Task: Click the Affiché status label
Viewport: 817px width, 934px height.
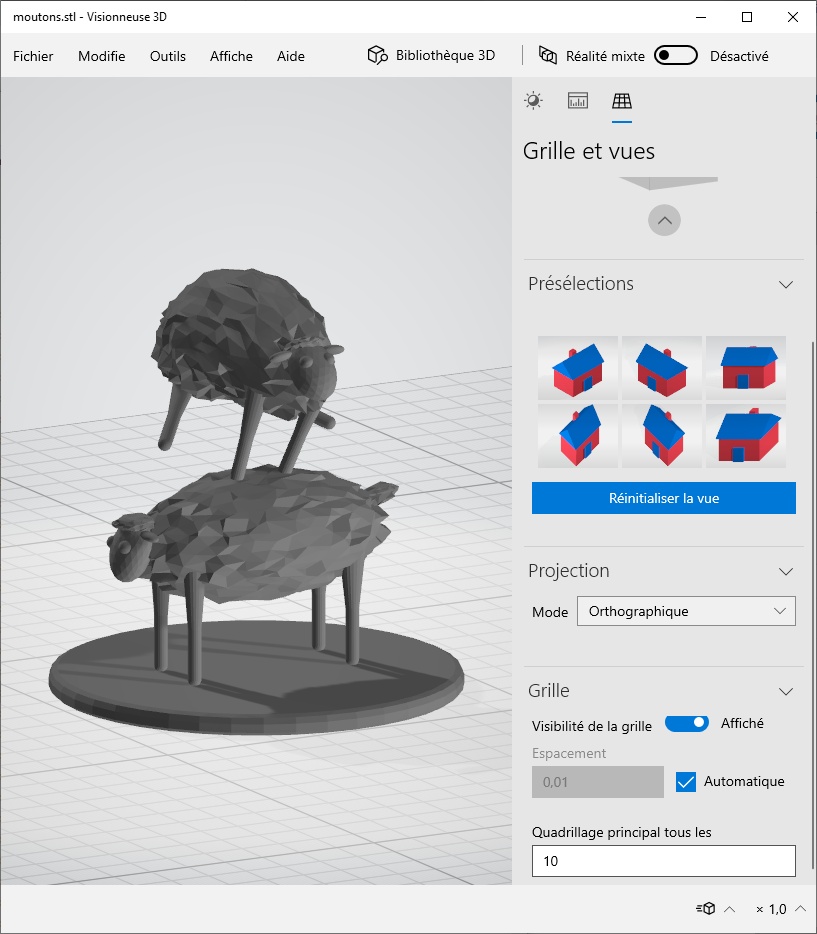Action: click(x=742, y=723)
